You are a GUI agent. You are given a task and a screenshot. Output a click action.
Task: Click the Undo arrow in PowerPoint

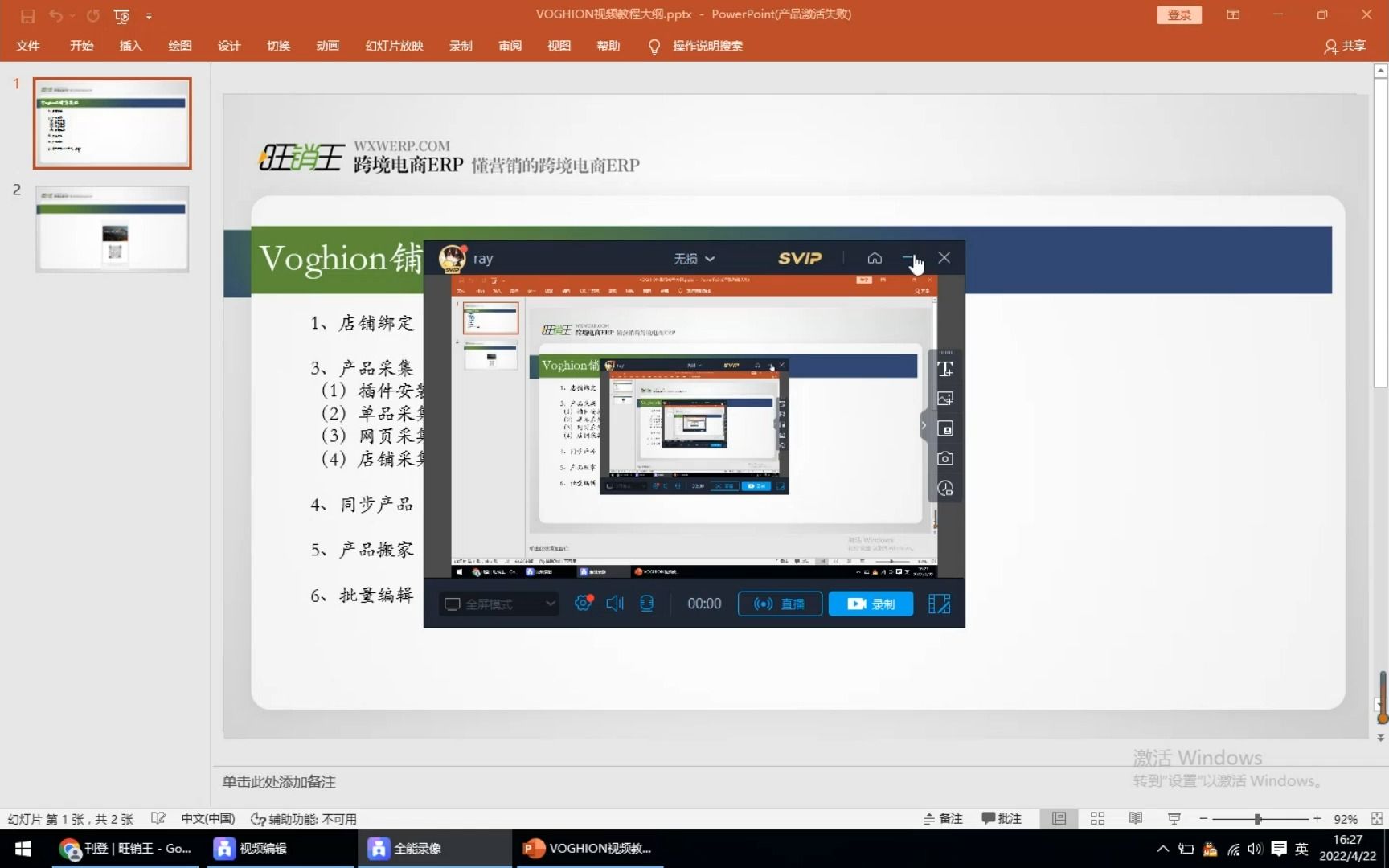tap(55, 15)
